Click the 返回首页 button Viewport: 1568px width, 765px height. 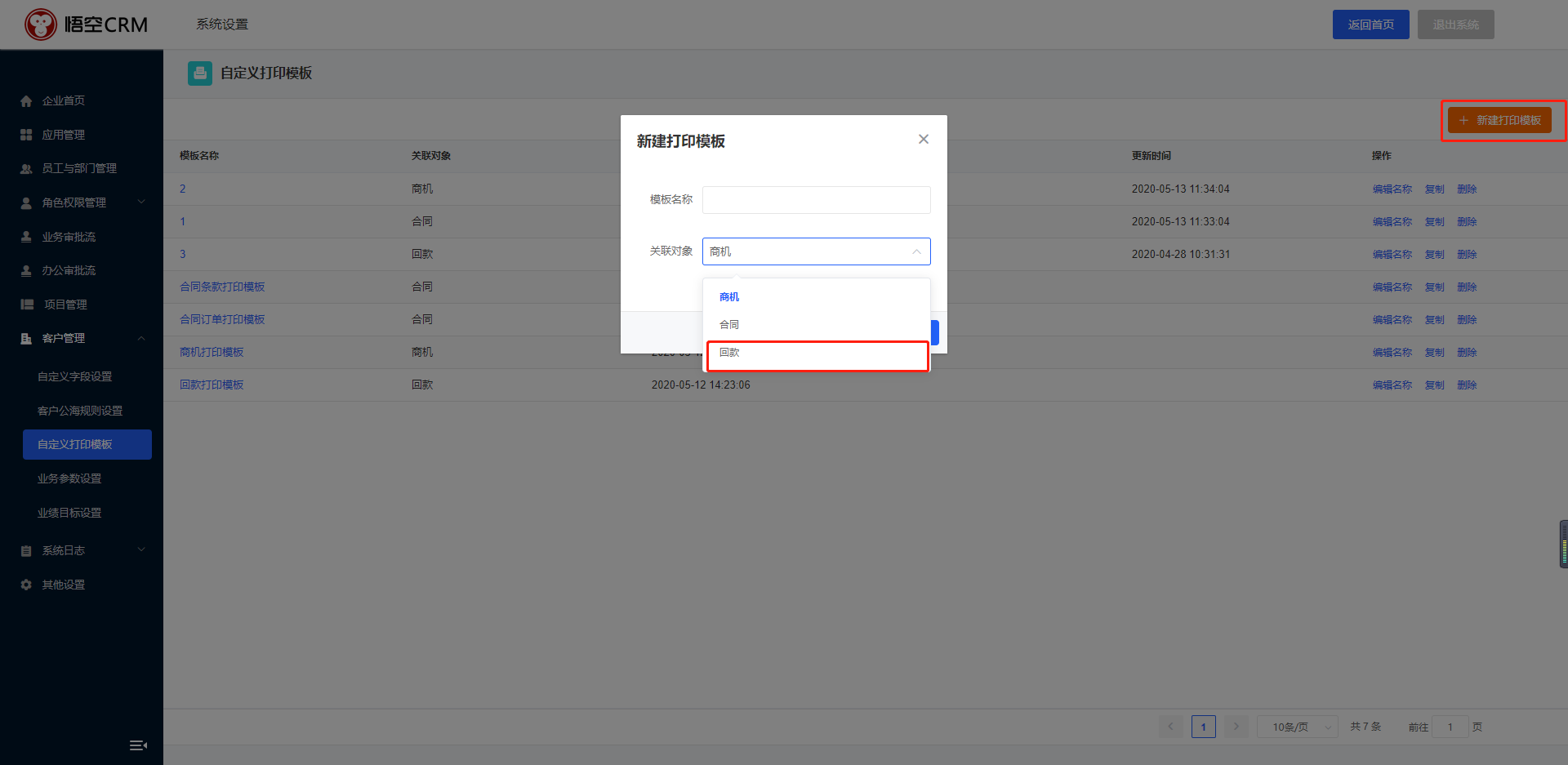click(1371, 24)
